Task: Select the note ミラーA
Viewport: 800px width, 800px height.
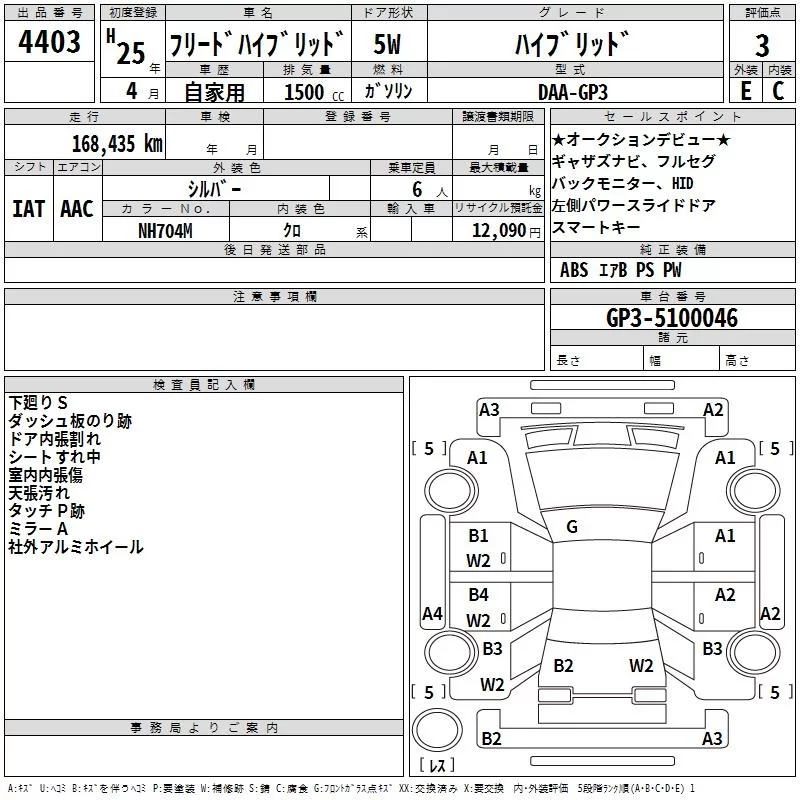Action: click(x=38, y=529)
